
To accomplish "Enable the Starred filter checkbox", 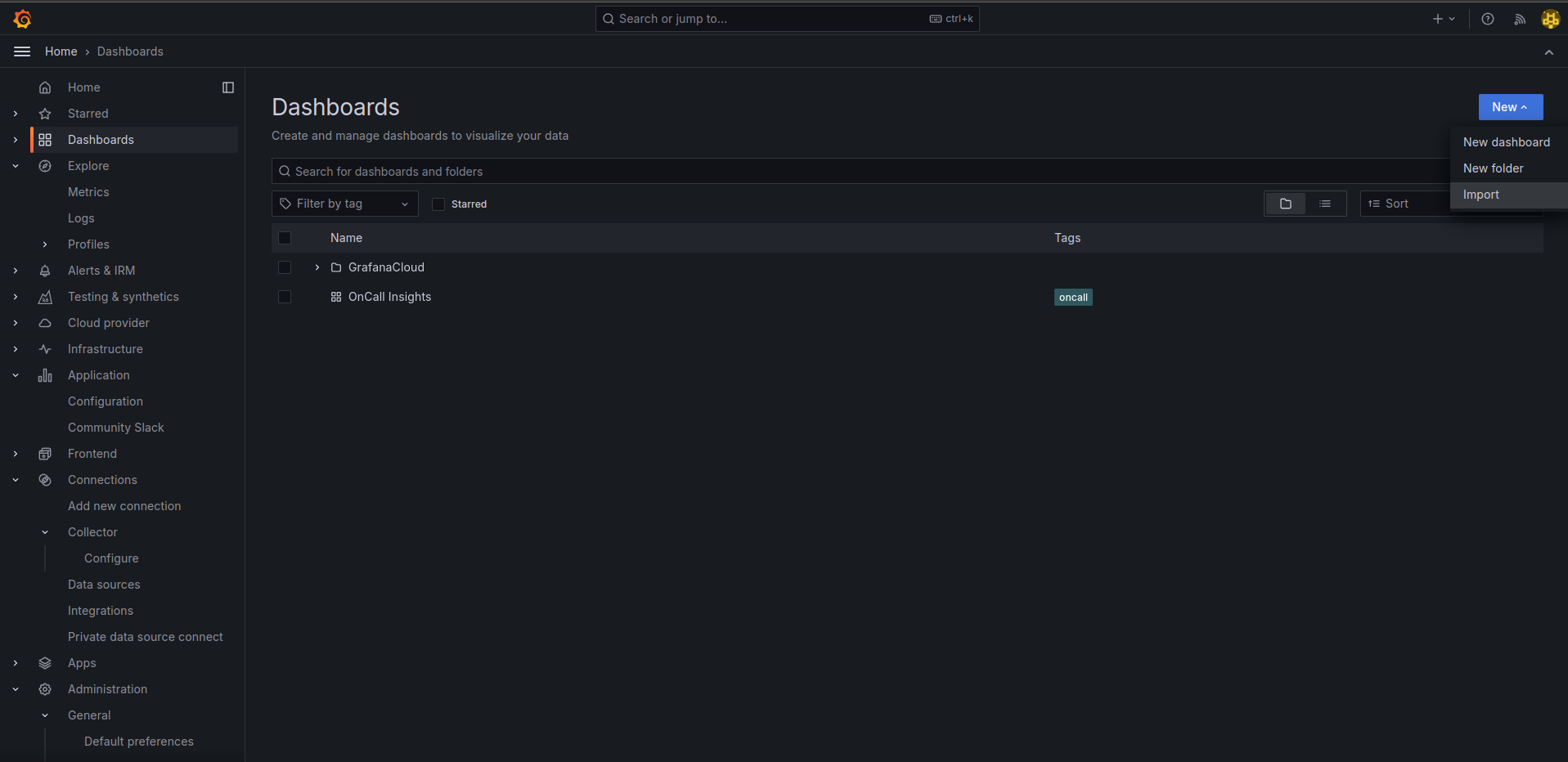I will [x=438, y=204].
